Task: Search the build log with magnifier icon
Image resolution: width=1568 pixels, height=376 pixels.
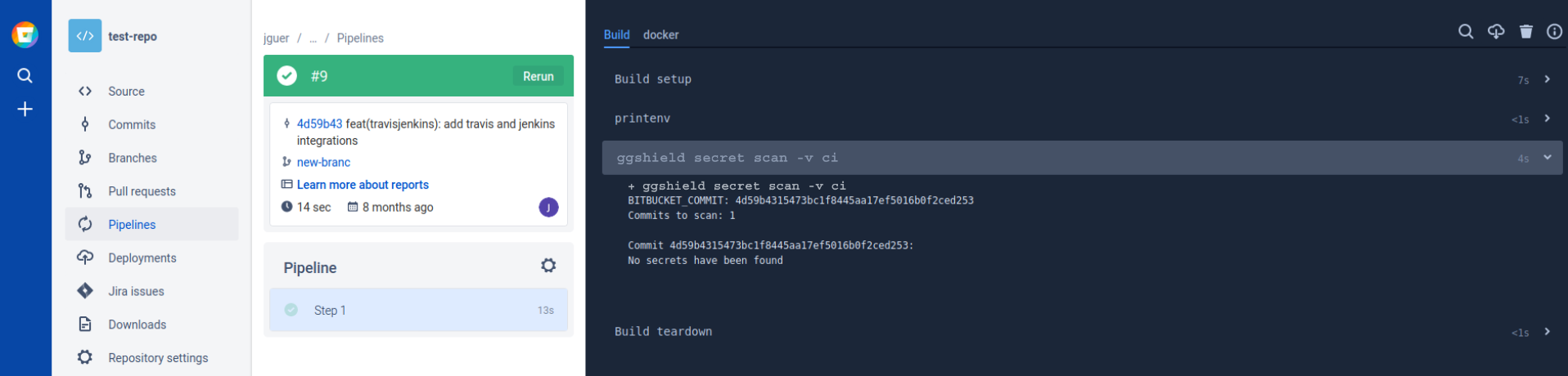Action: (x=1466, y=31)
